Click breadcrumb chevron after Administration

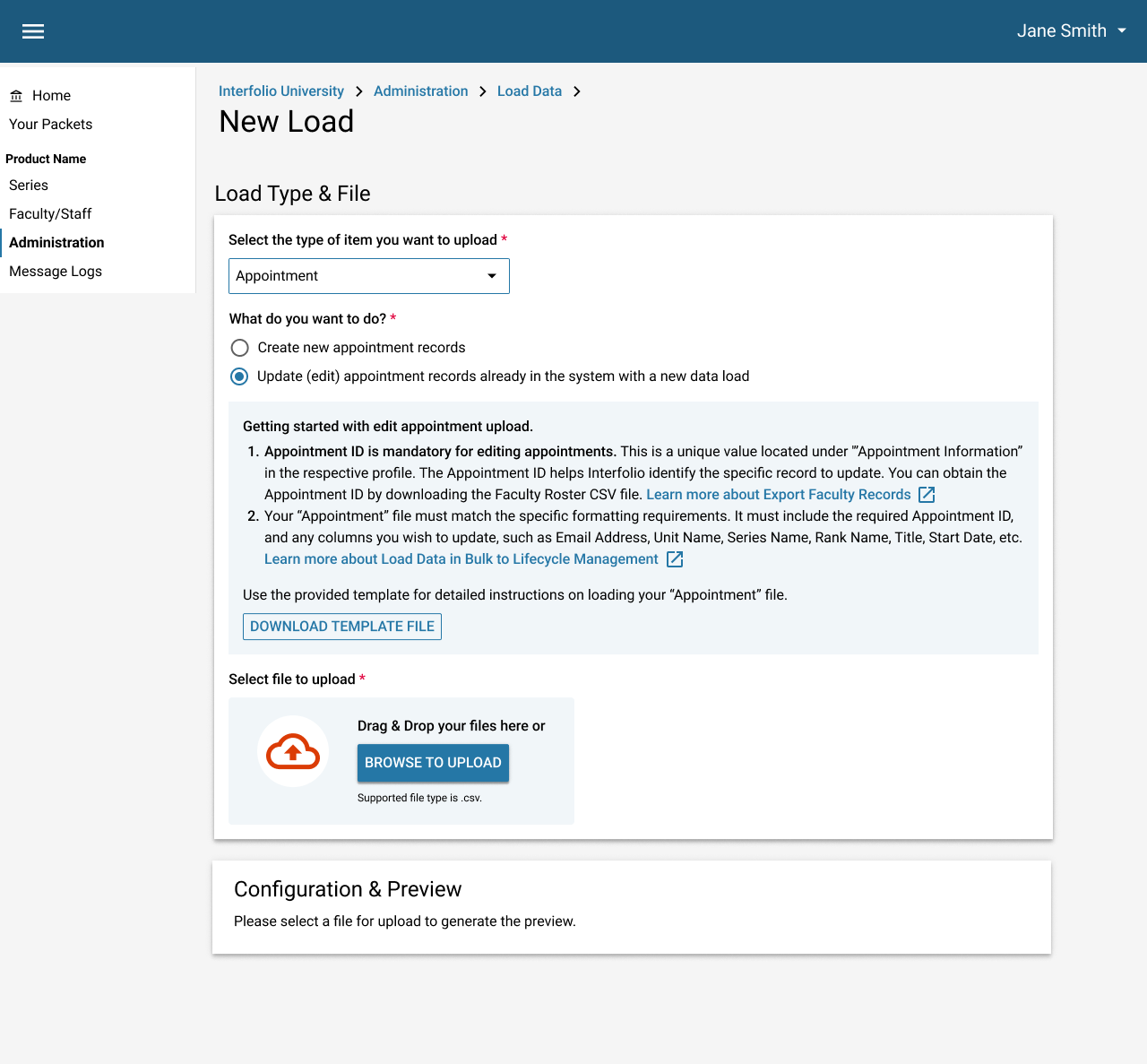click(483, 91)
